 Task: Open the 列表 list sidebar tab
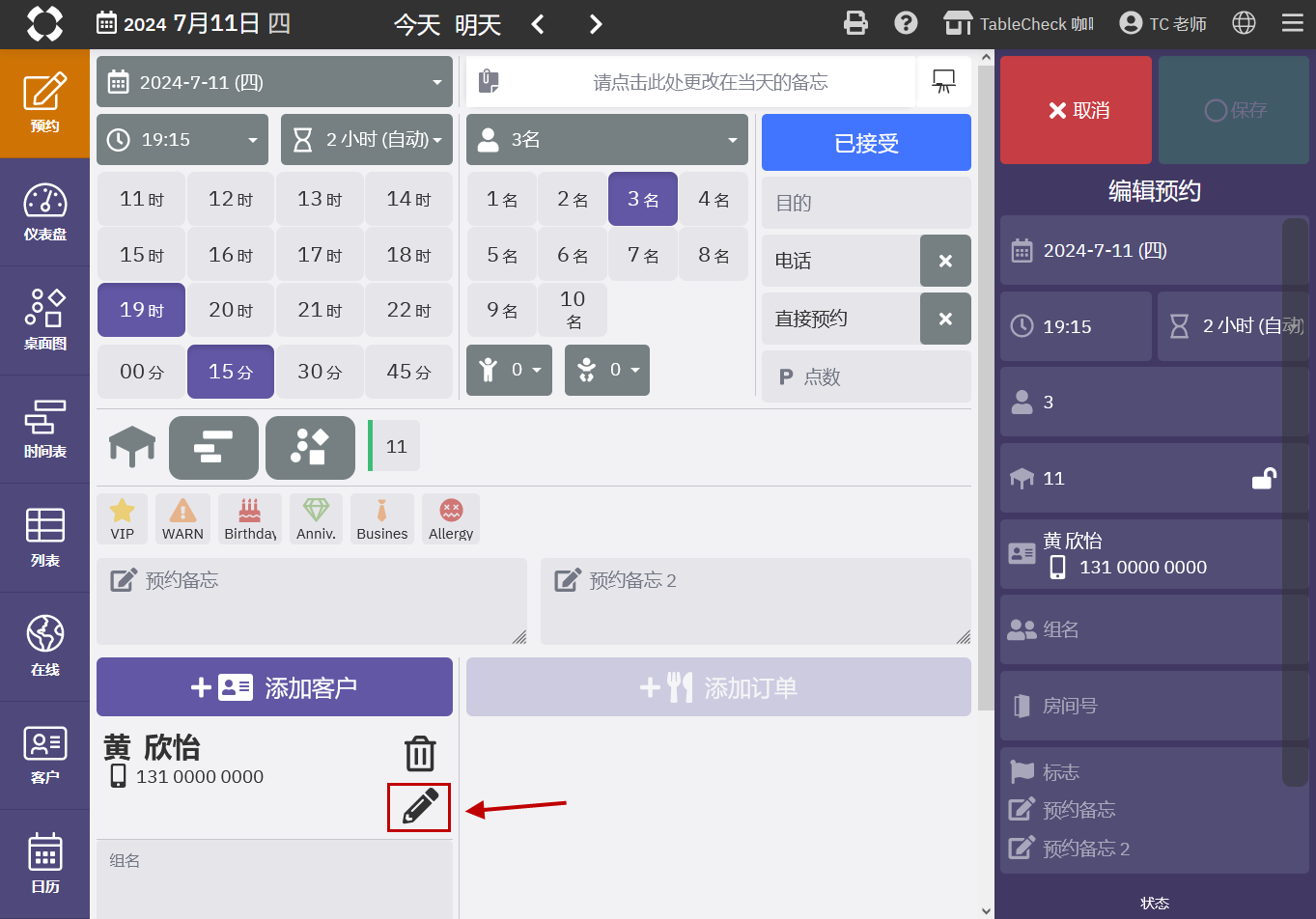click(x=44, y=538)
